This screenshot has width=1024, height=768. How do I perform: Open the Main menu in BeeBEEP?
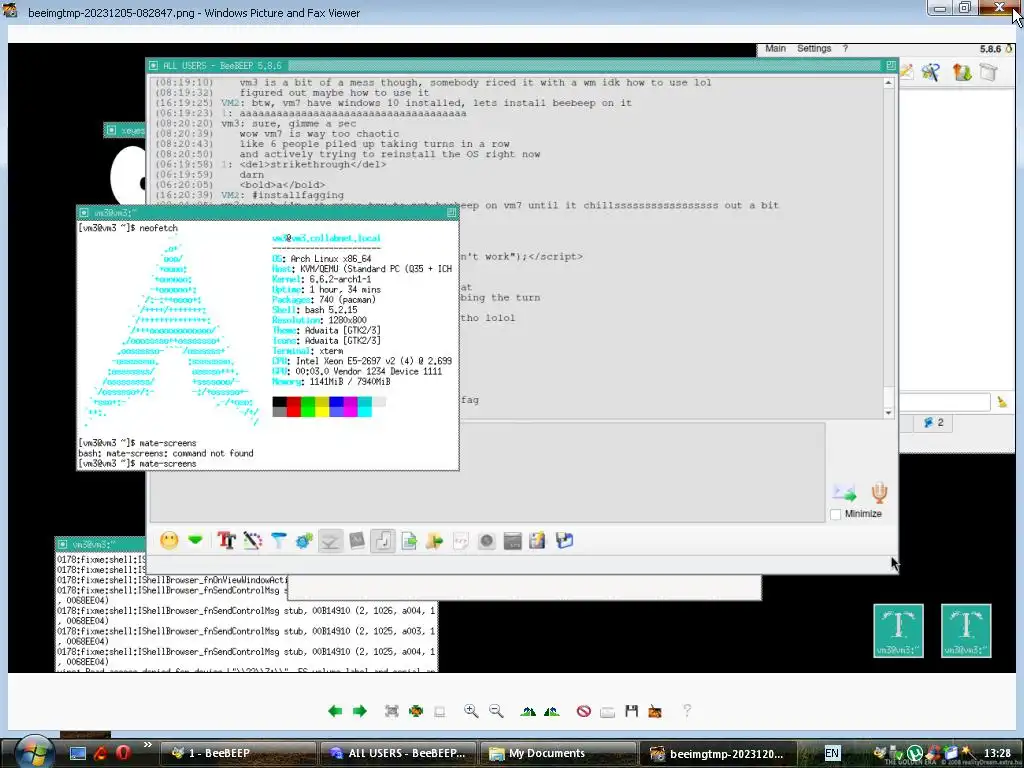pyautogui.click(x=775, y=48)
